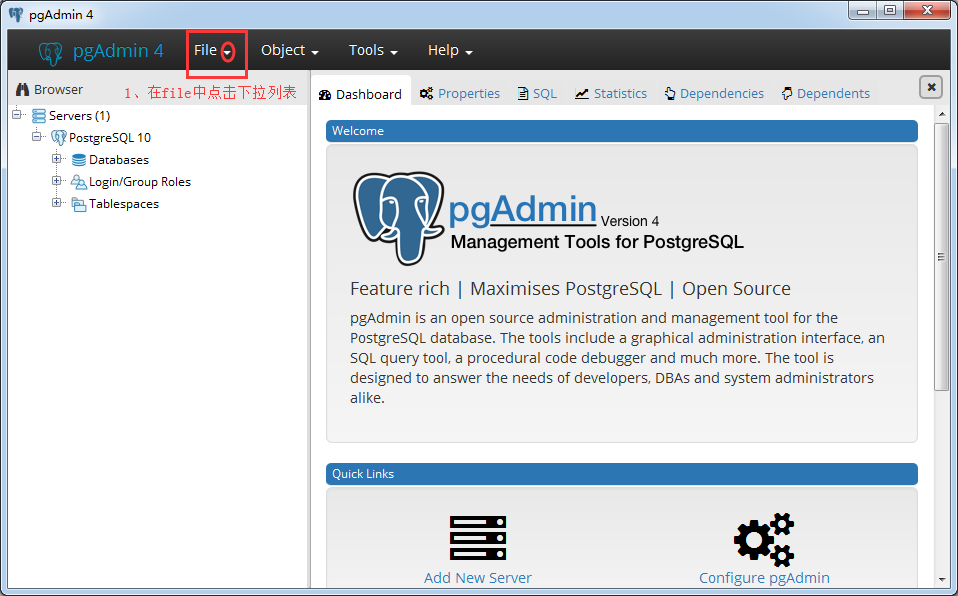The image size is (958, 596).
Task: Click the Dependents tab hand icon
Action: (x=787, y=94)
